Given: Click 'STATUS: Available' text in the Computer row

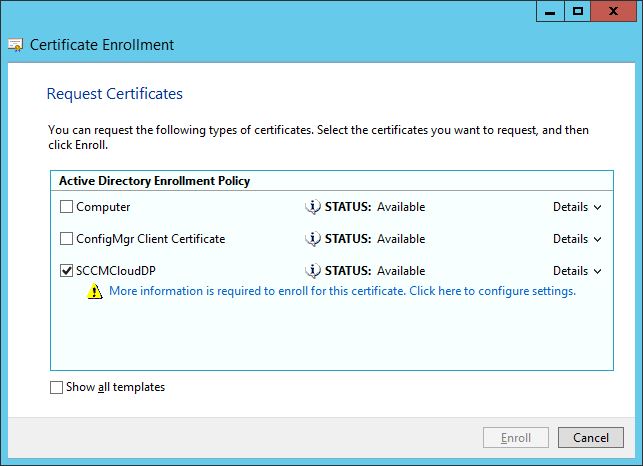Looking at the screenshot, I should pyautogui.click(x=375, y=207).
